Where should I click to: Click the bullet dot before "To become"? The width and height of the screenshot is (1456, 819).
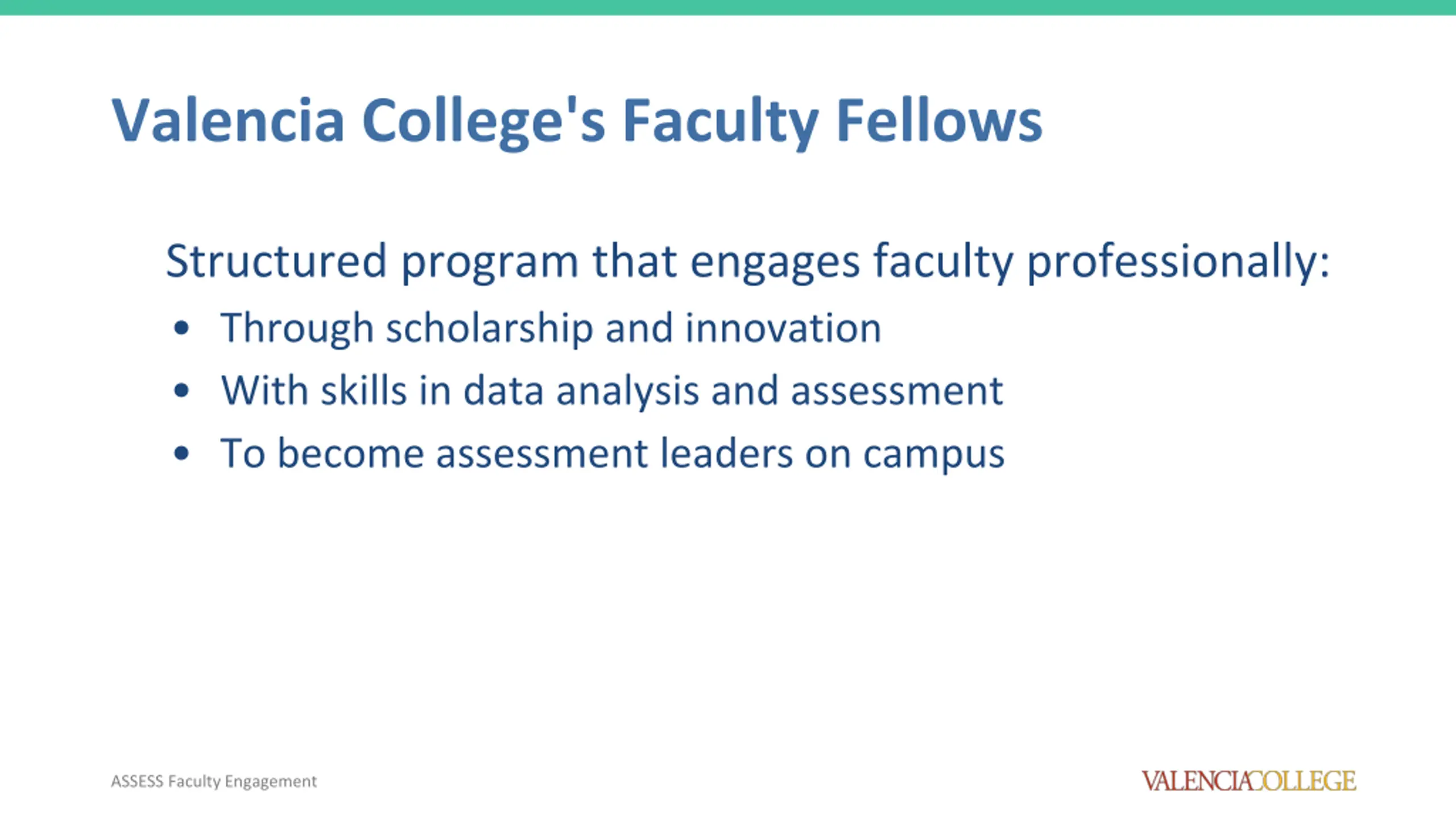point(181,453)
